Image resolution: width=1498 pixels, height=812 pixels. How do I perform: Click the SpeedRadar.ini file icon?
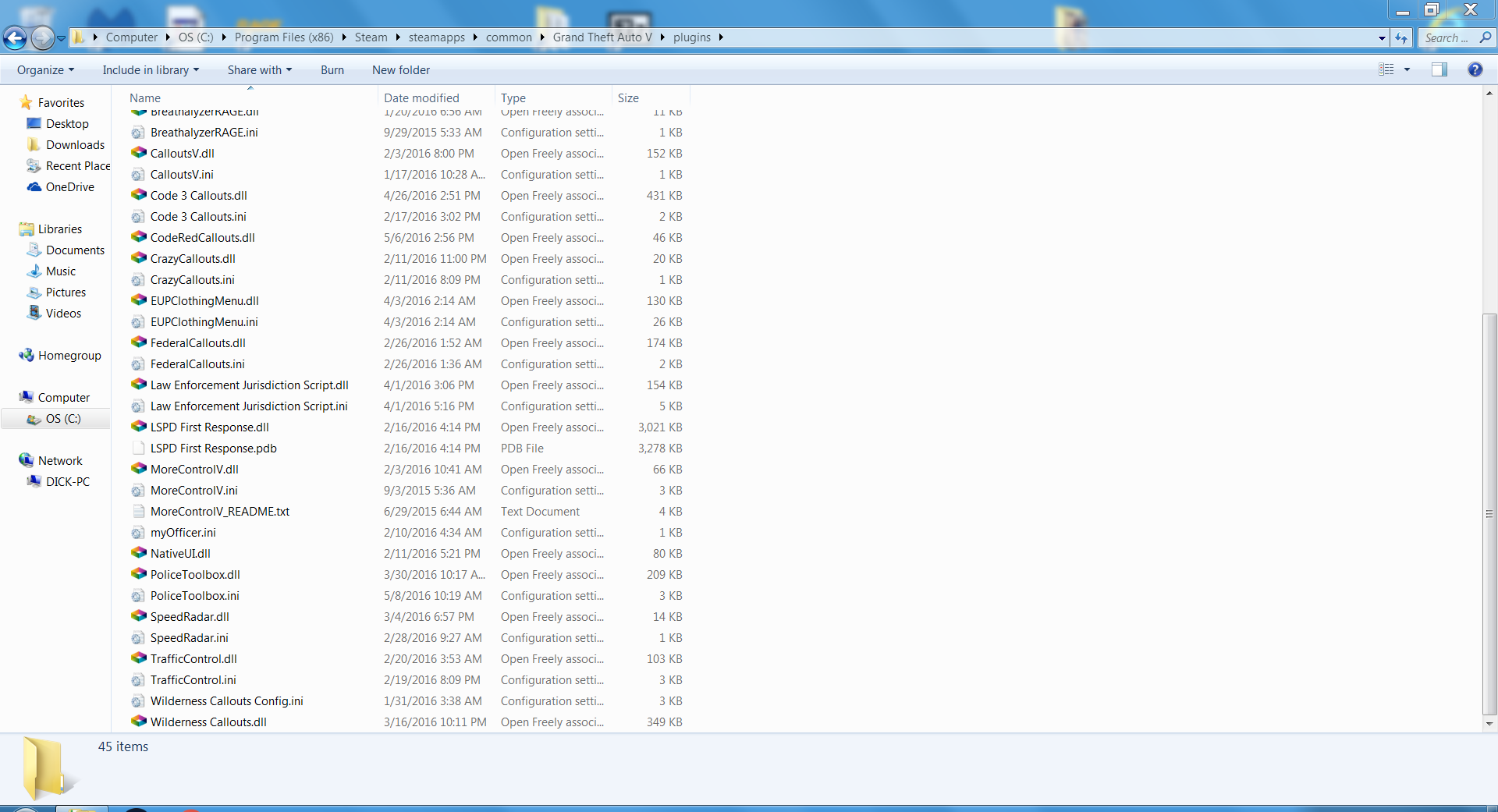click(138, 638)
